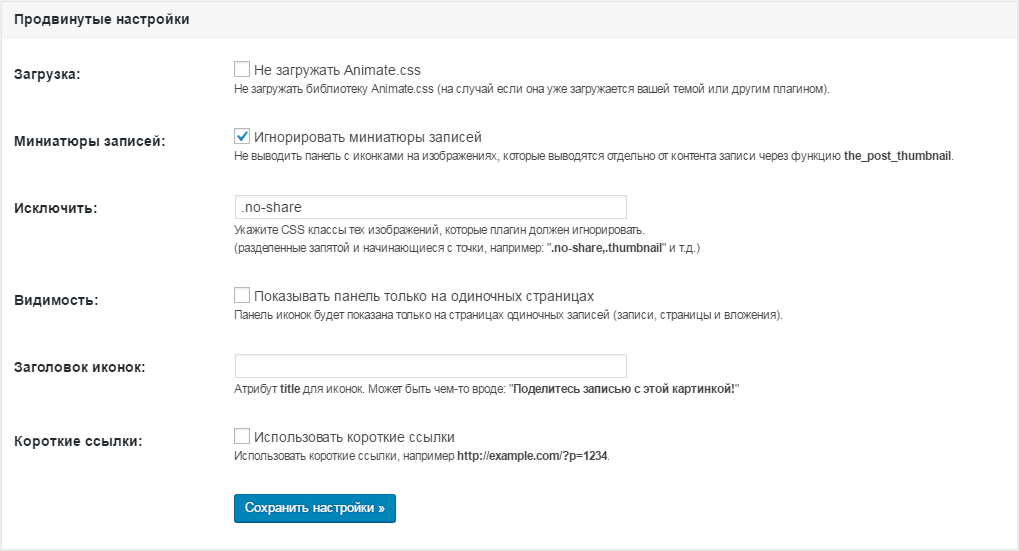This screenshot has height=551, width=1019.
Task: Enable "Показывать панель только на одиночных страницах" checkbox
Action: point(242,295)
